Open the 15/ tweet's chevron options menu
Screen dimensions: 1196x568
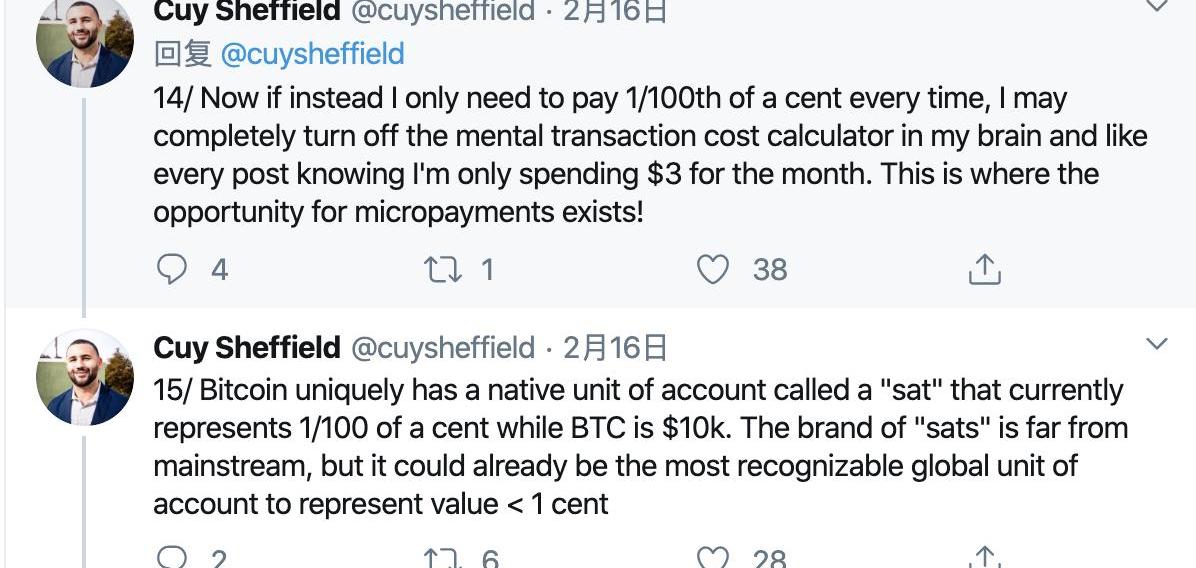click(x=1156, y=345)
